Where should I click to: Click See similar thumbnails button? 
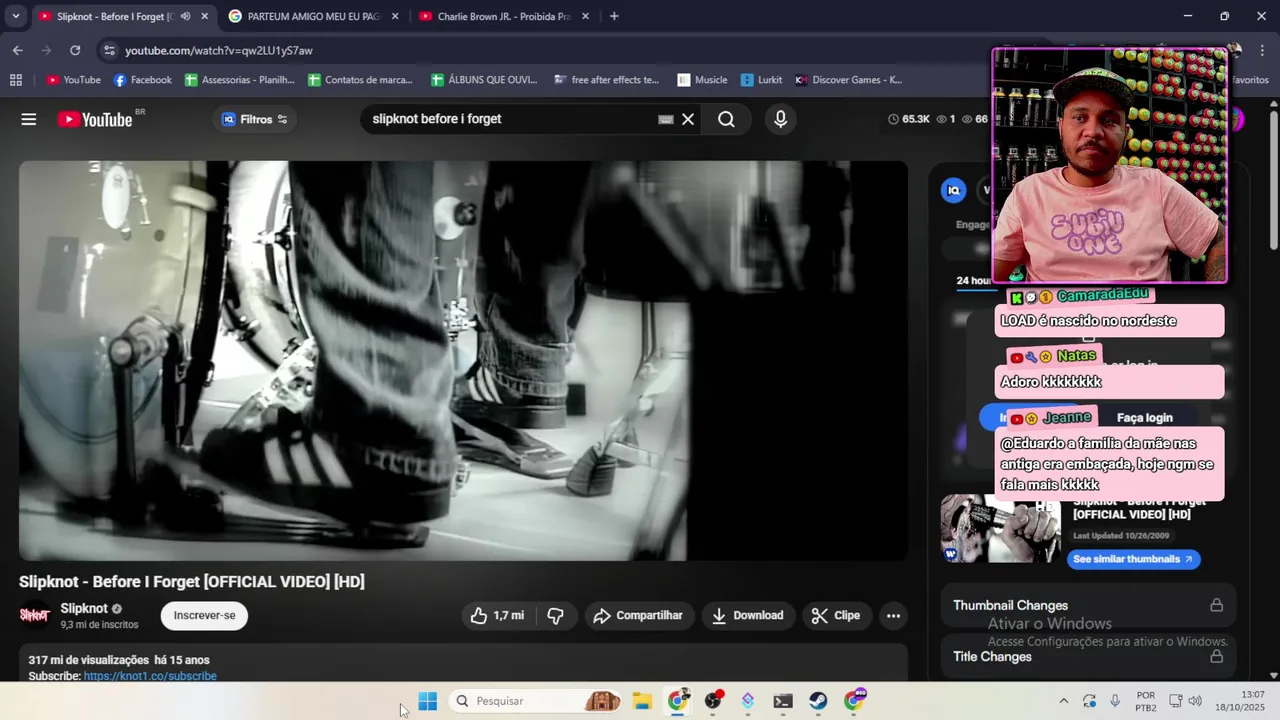[x=1133, y=559]
